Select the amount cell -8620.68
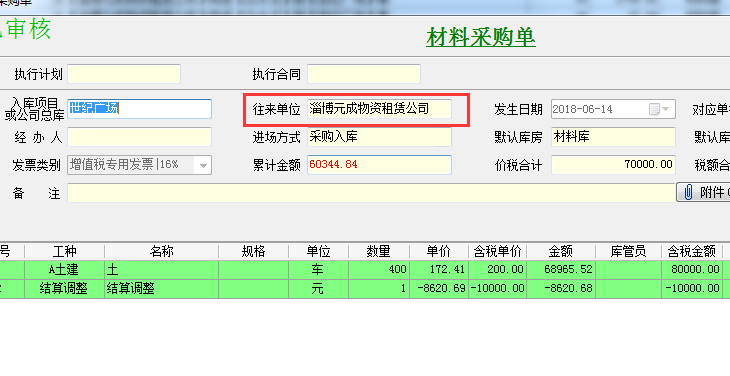 561,289
